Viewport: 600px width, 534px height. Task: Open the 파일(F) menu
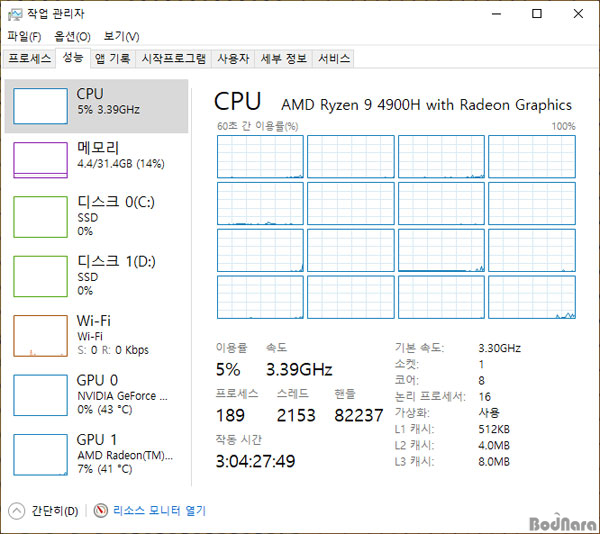pyautogui.click(x=24, y=37)
